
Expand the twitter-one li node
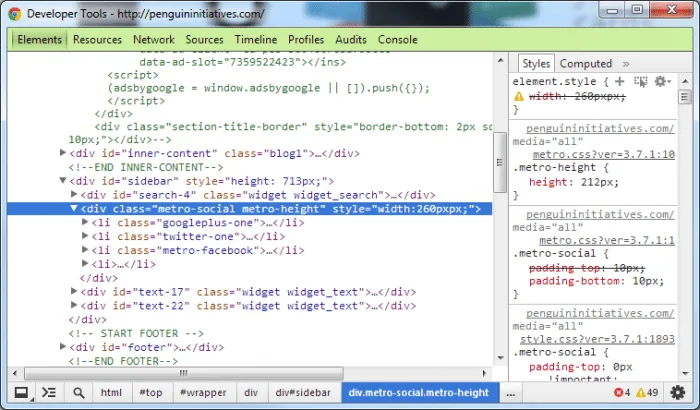[85, 236]
